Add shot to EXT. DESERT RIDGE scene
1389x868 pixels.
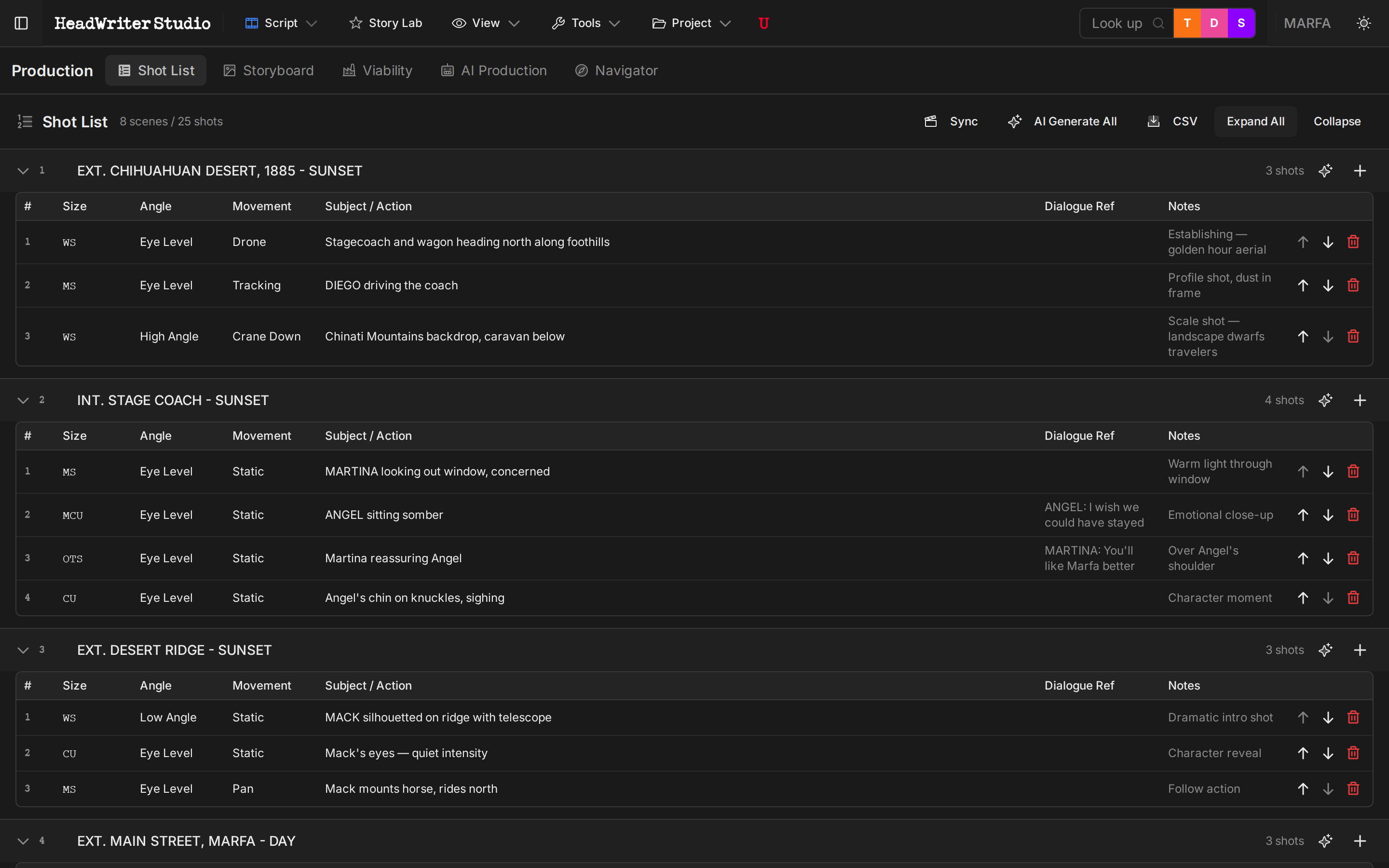(1359, 650)
